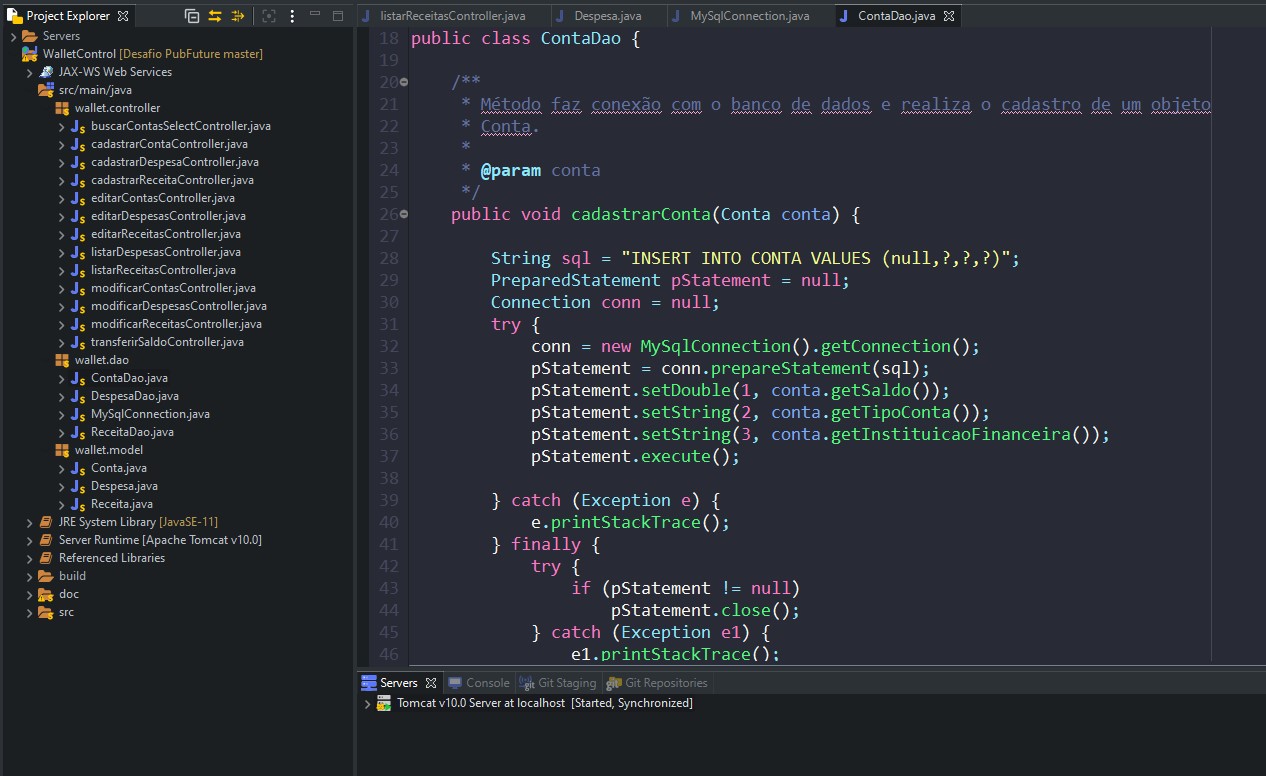Toggle Link with Editor in Project Explorer
Viewport: 1266px width, 776px height.
[x=214, y=16]
